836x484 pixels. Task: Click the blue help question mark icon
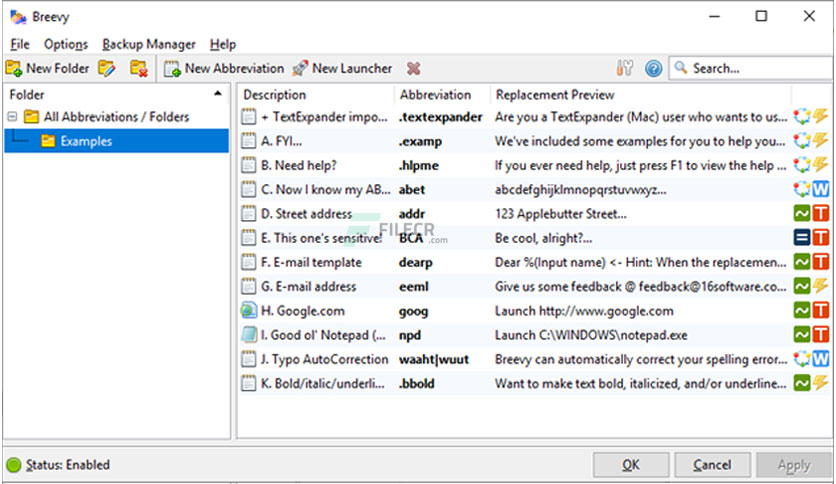653,68
